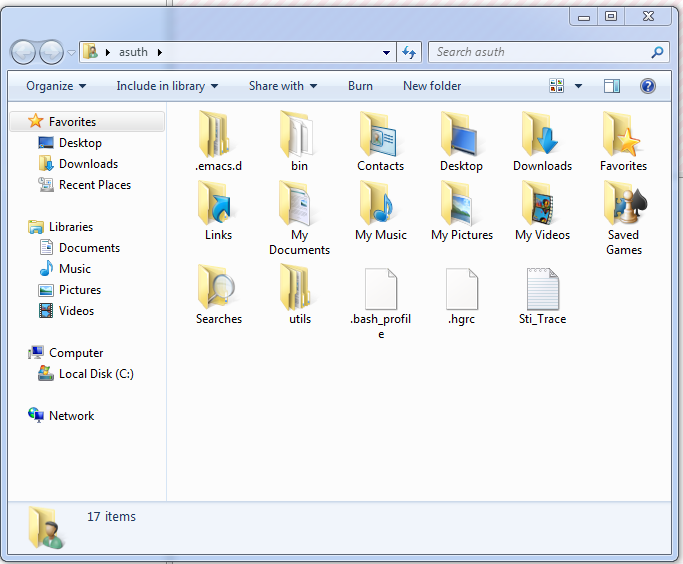This screenshot has width=683, height=564.
Task: Expand the address bar history dropdown
Action: pyautogui.click(x=387, y=52)
